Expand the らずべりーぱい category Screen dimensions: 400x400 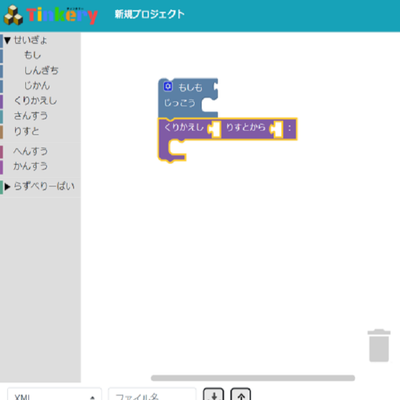7,186
